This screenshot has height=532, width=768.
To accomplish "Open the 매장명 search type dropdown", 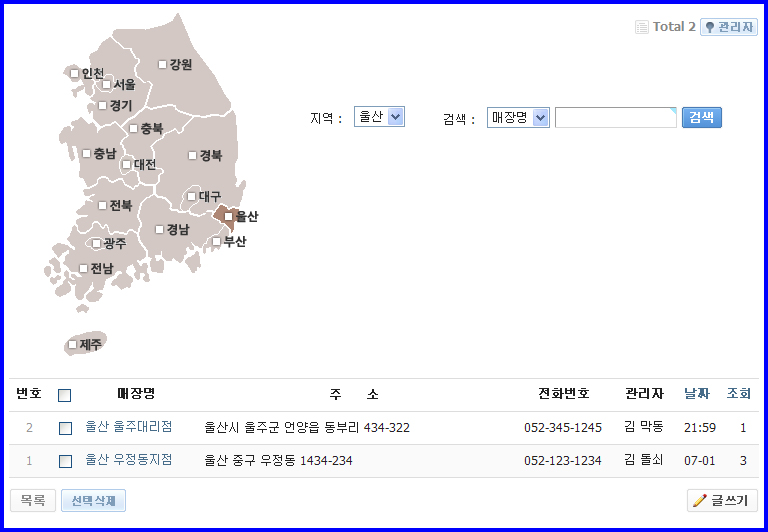I will tap(518, 118).
